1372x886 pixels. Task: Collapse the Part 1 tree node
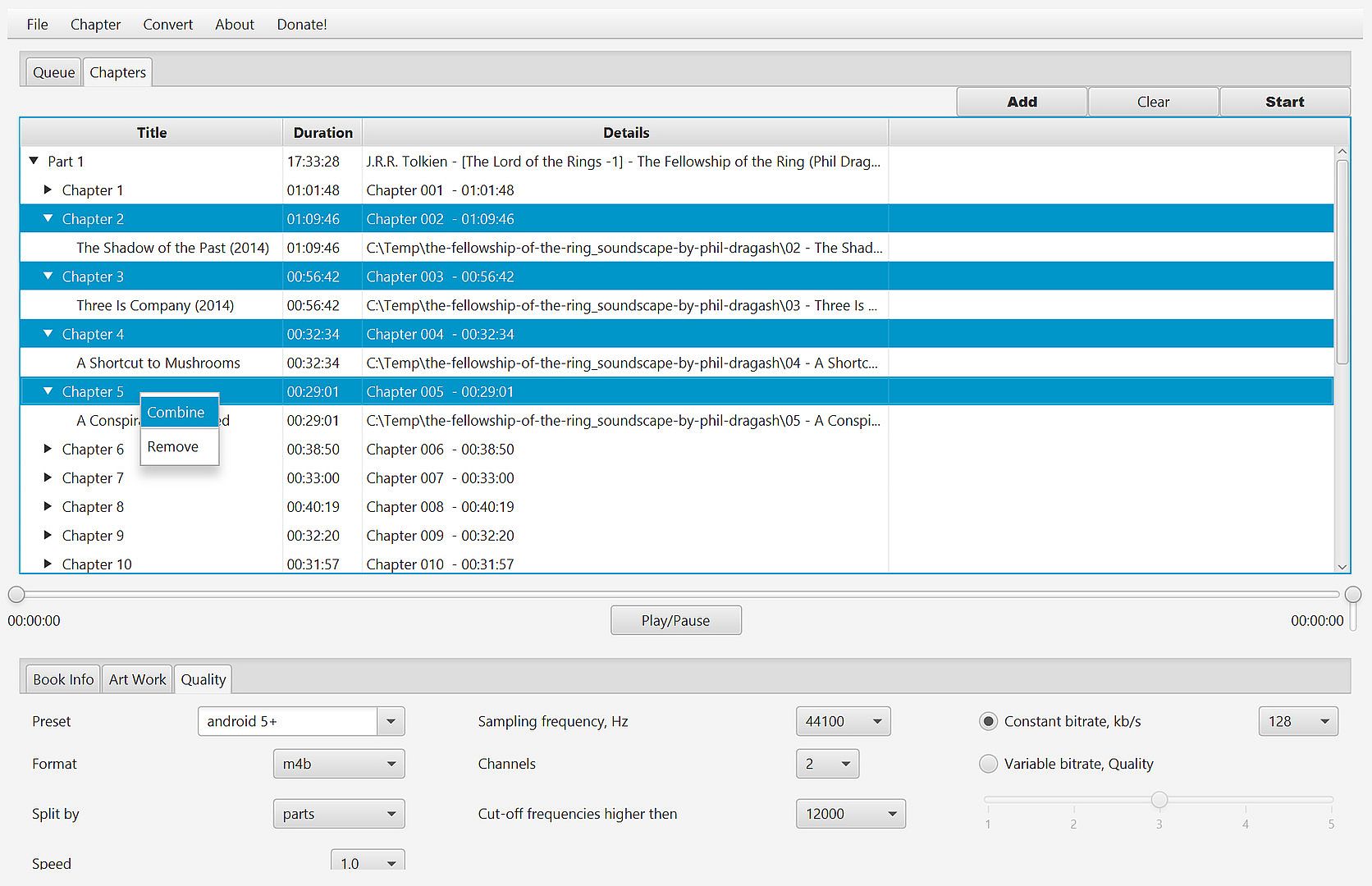point(34,162)
